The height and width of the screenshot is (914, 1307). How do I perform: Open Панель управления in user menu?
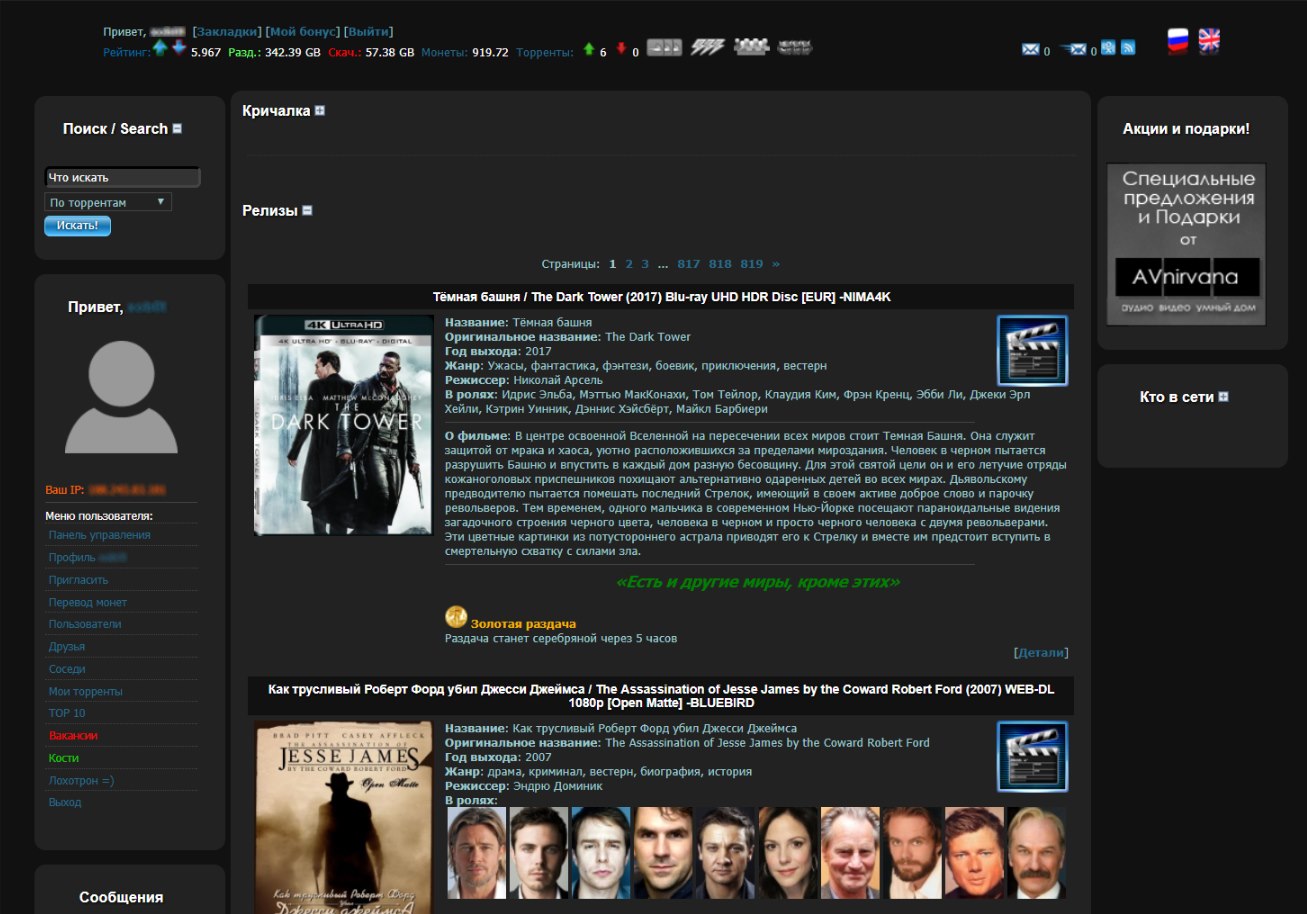pos(100,535)
